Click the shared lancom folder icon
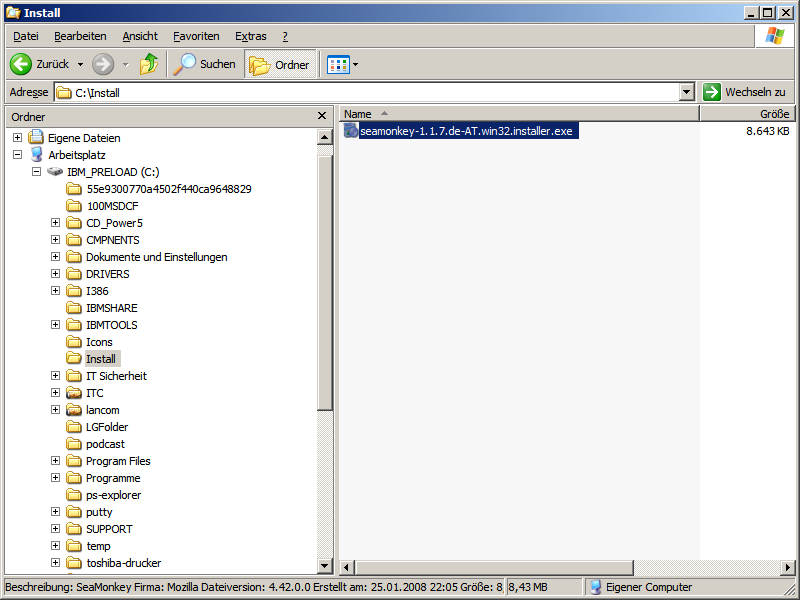 click(74, 410)
